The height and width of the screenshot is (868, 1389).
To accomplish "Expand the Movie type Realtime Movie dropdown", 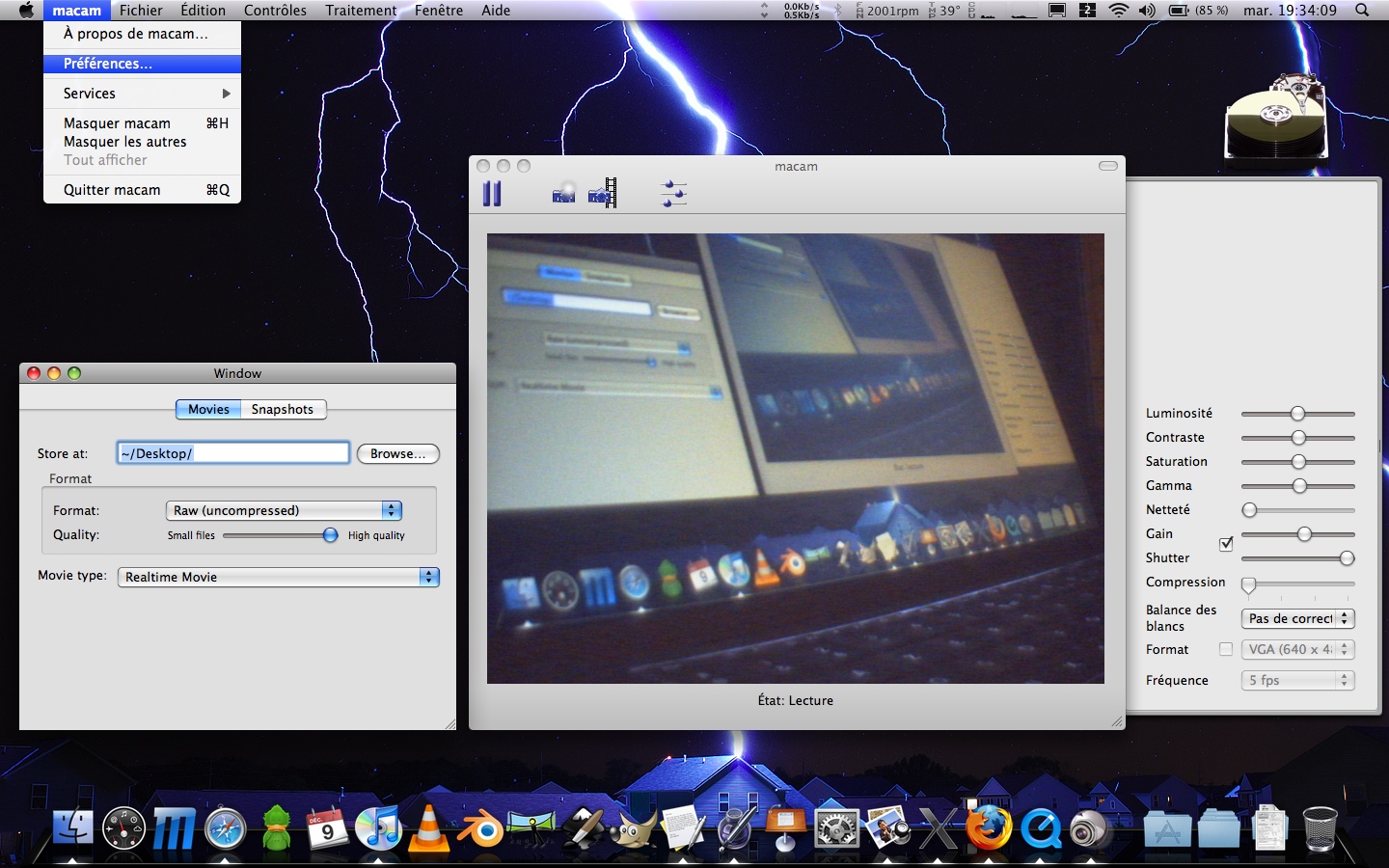I will pyautogui.click(x=278, y=577).
